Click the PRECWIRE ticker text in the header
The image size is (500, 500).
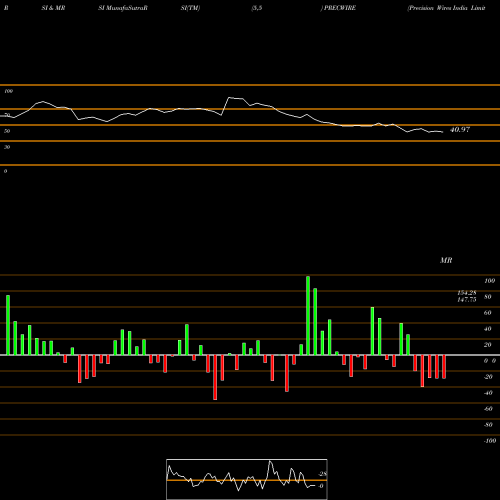point(340,8)
